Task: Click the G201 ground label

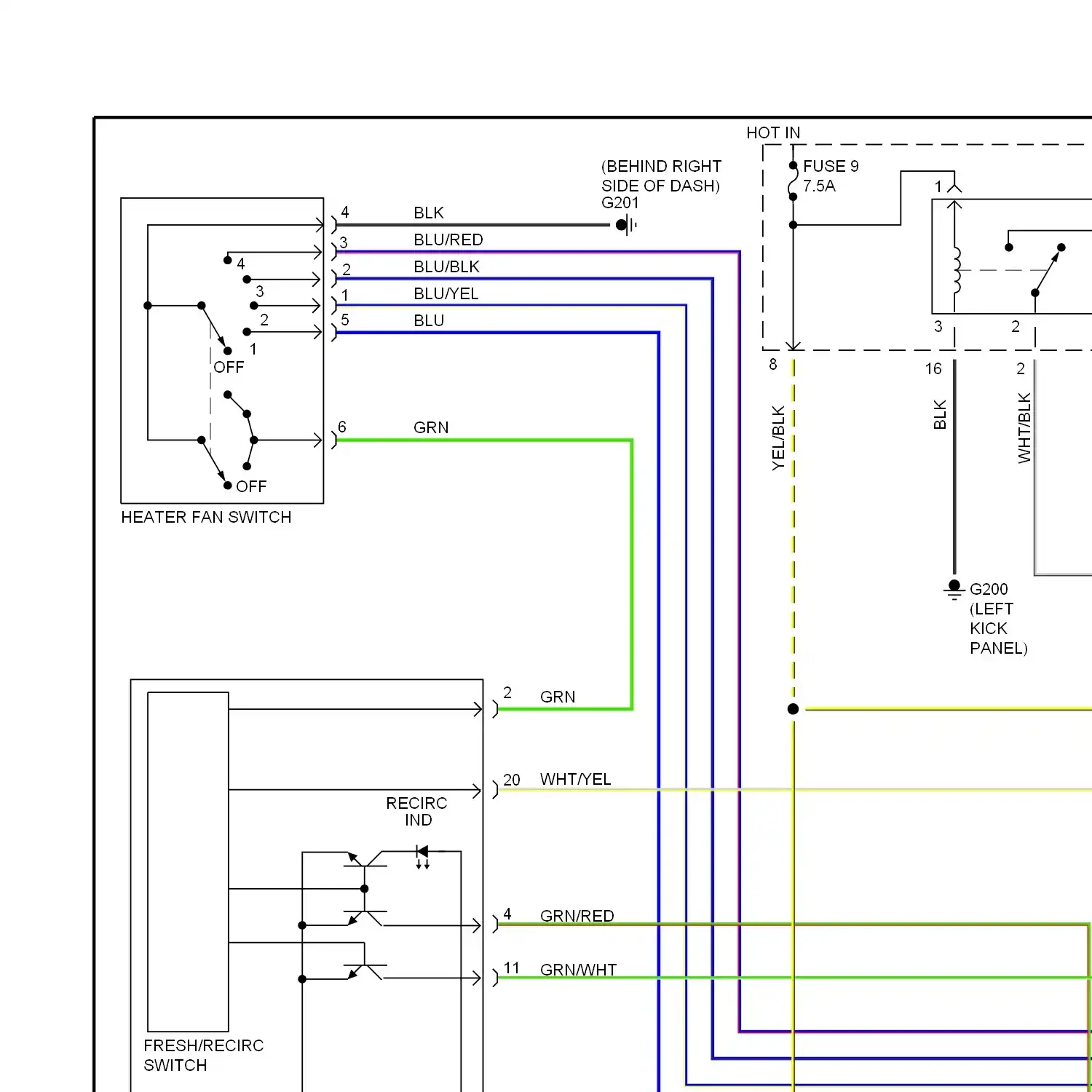Action: point(620,203)
